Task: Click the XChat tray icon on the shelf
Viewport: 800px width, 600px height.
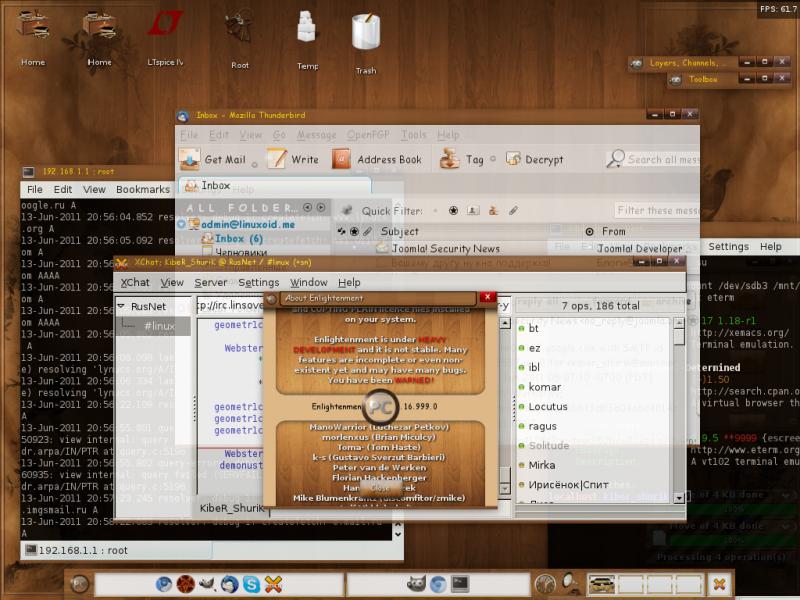Action: click(719, 584)
